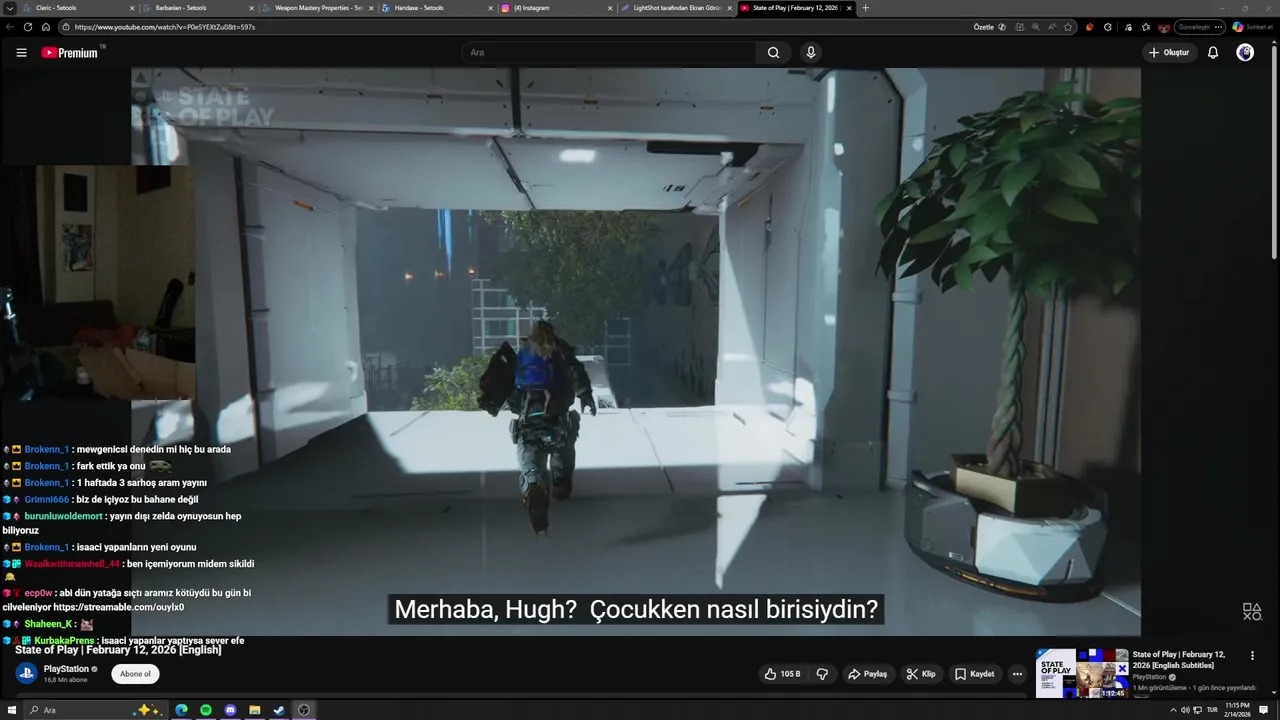Open the read aloud icon in address bar

point(1052,27)
